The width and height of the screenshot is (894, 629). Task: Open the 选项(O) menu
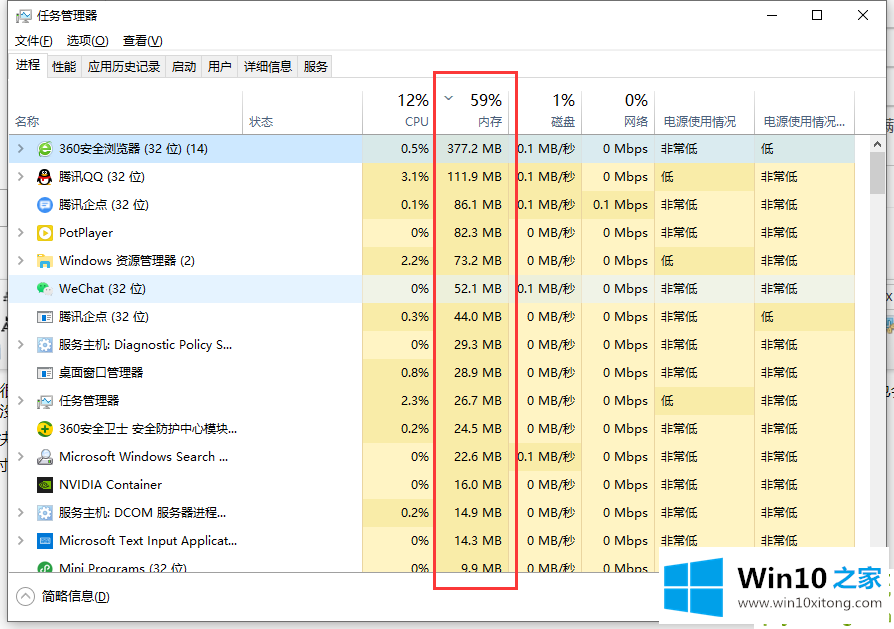tap(87, 41)
